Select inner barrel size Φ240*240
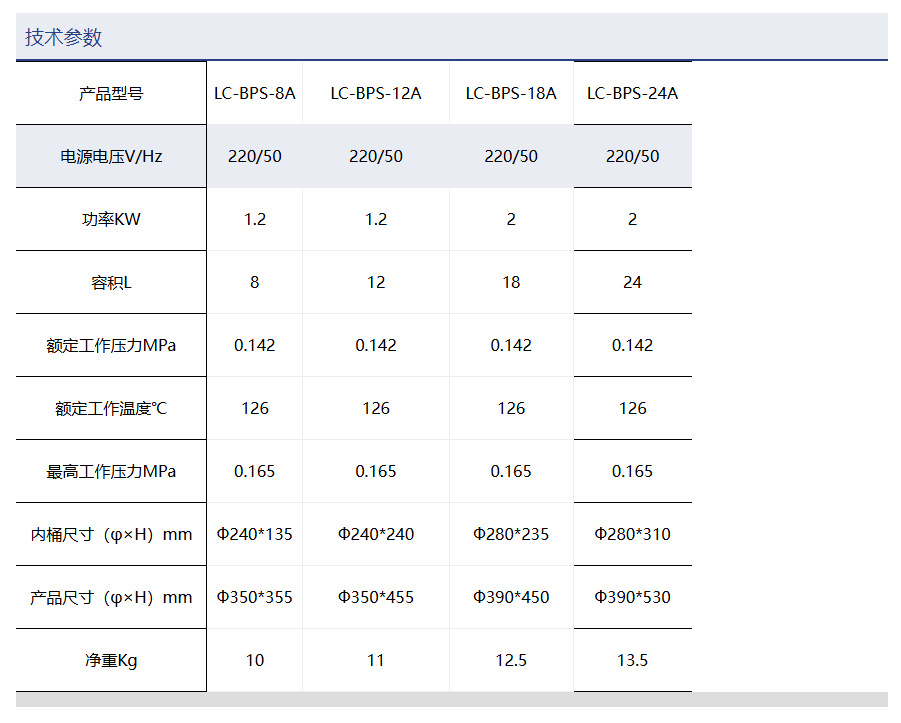 pyautogui.click(x=376, y=534)
